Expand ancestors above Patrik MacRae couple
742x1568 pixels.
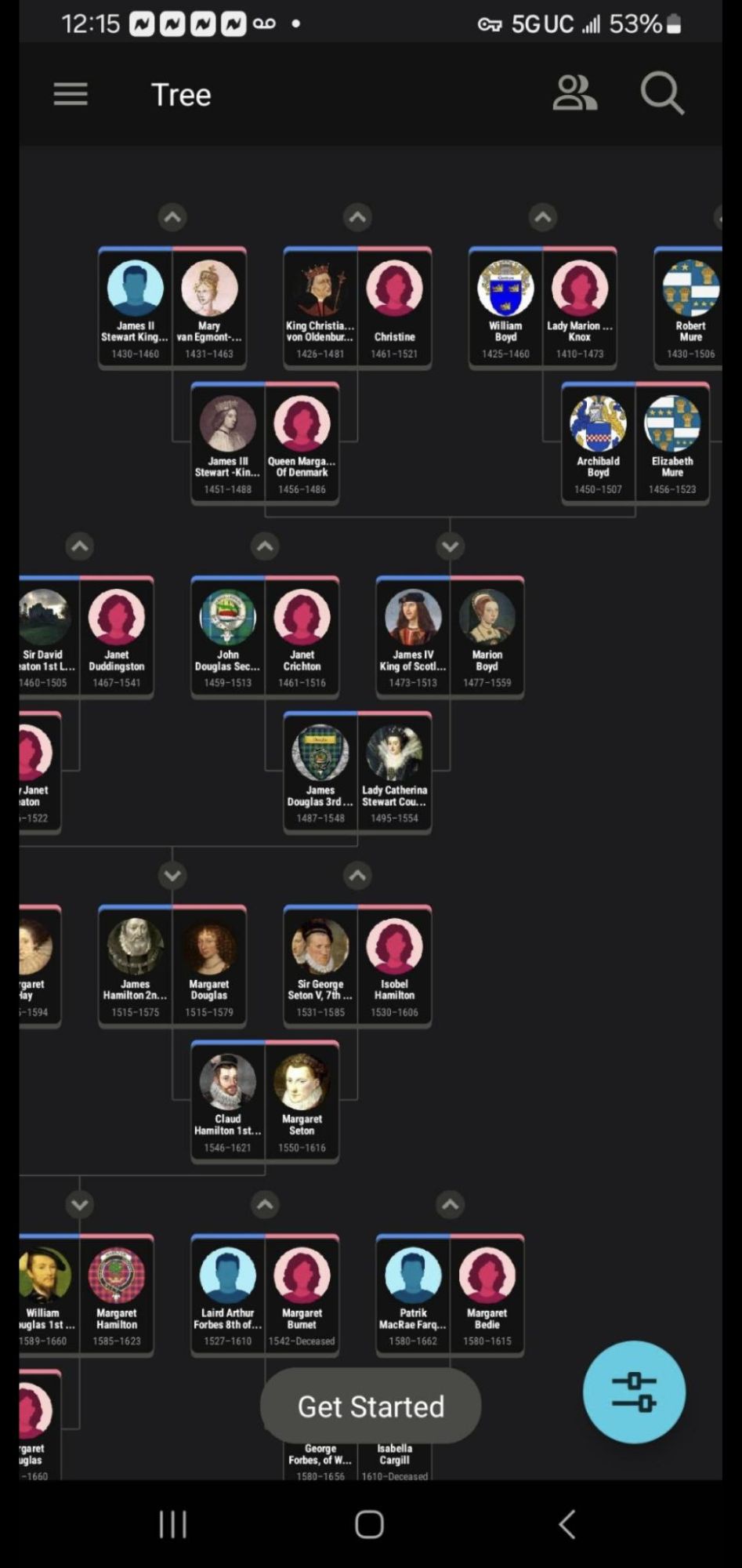450,1204
